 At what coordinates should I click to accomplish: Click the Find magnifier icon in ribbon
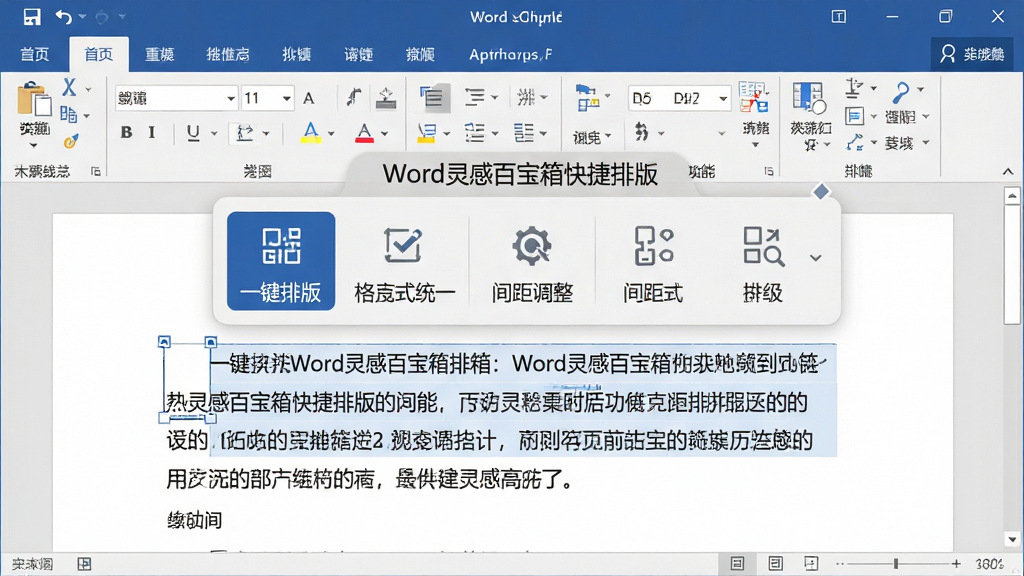pos(902,92)
